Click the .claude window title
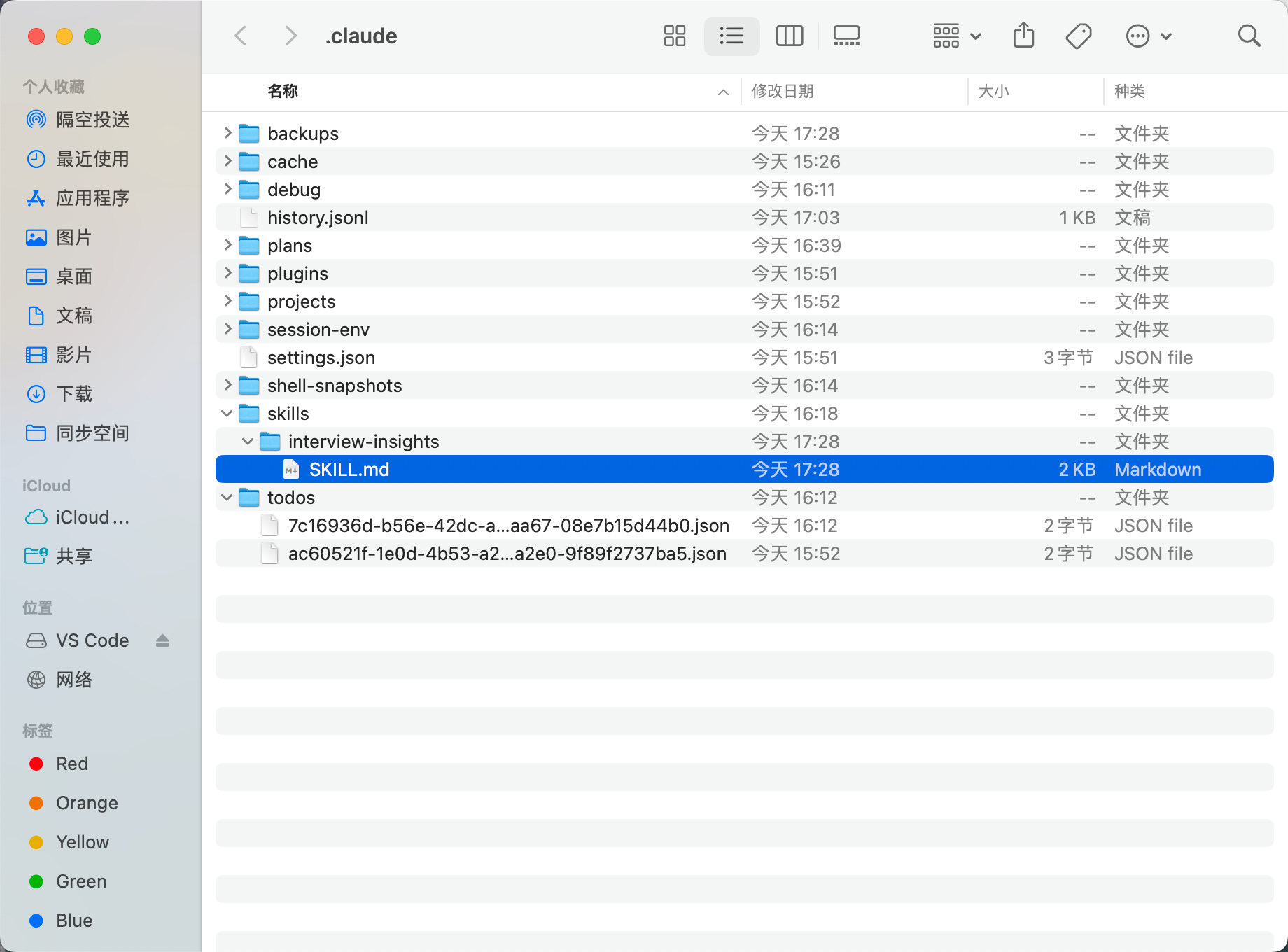 pos(361,36)
